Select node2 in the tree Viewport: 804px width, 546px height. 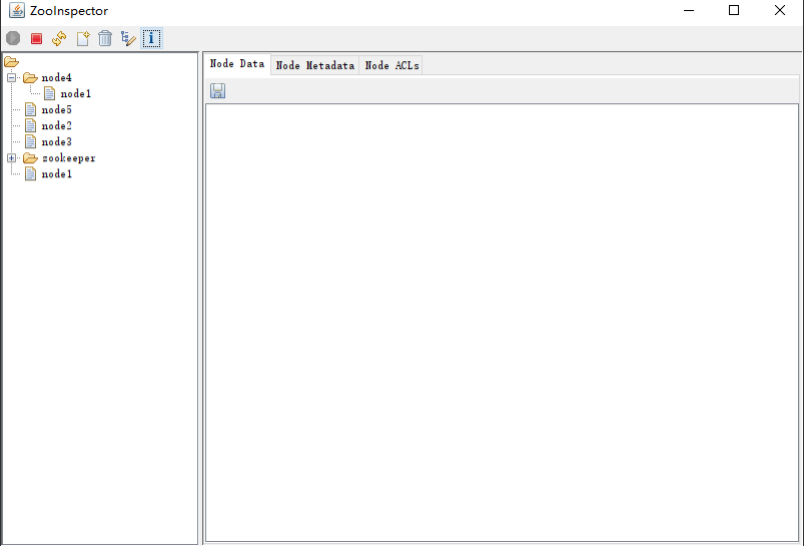pyautogui.click(x=56, y=126)
